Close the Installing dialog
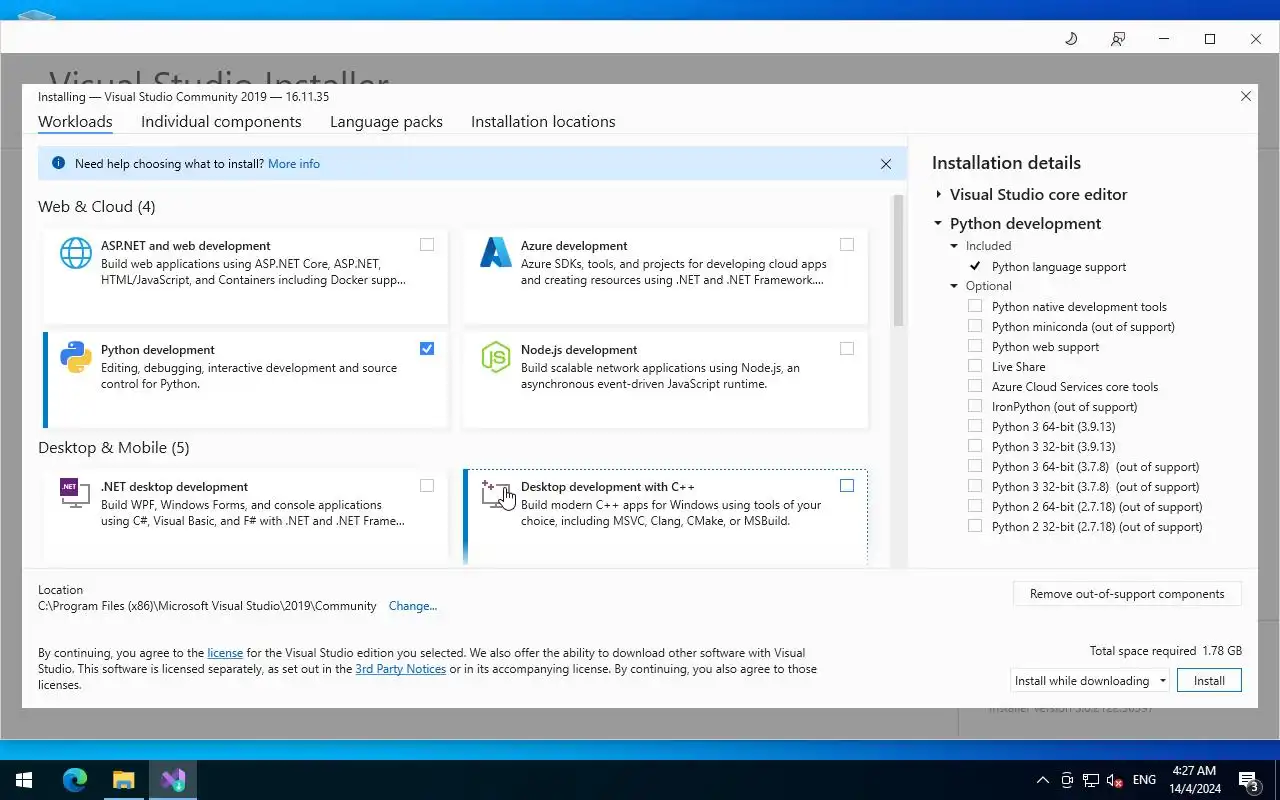This screenshot has width=1280, height=800. [x=1246, y=97]
